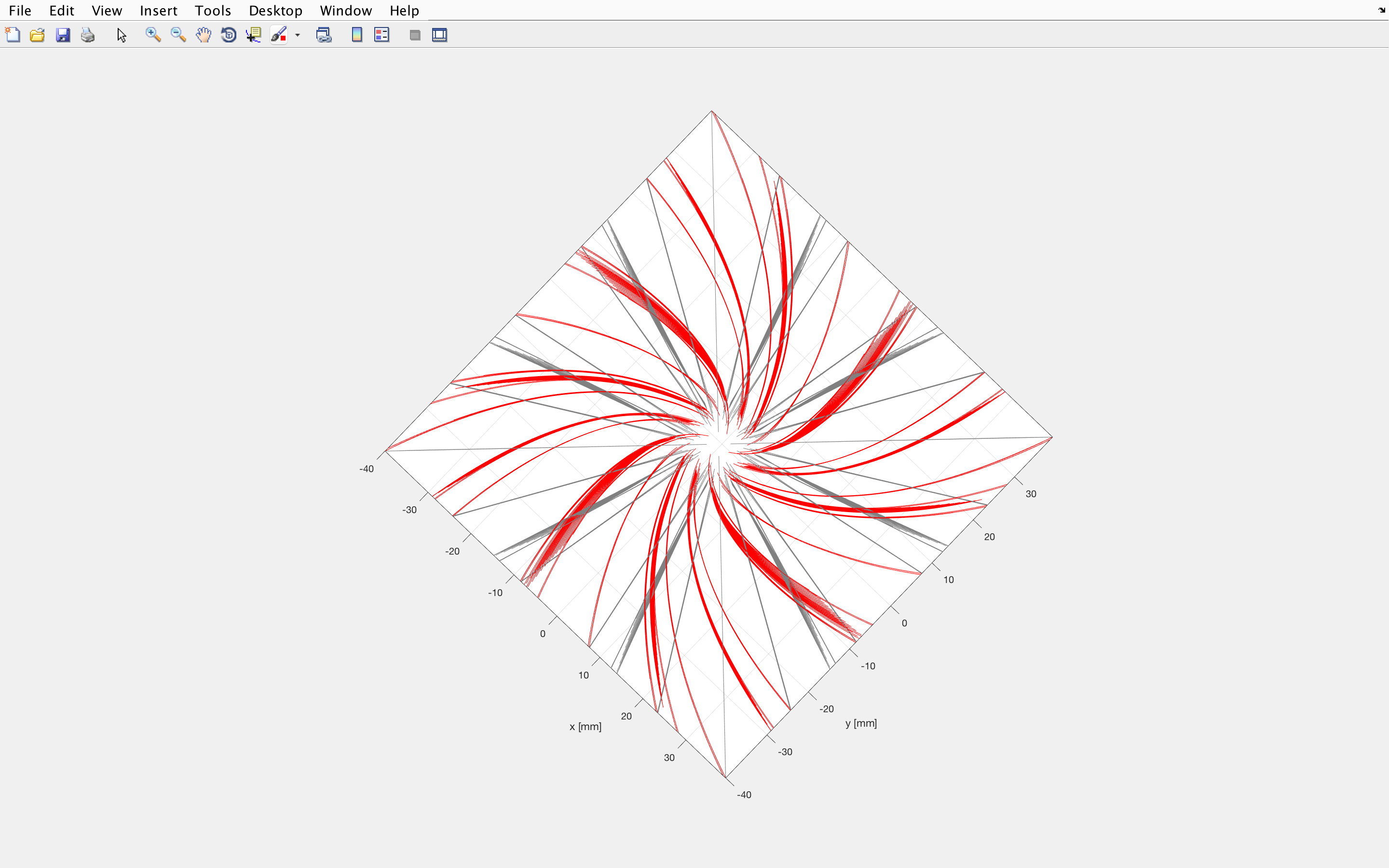This screenshot has width=1389, height=868.
Task: Activate the Zoom In tool
Action: [153, 35]
